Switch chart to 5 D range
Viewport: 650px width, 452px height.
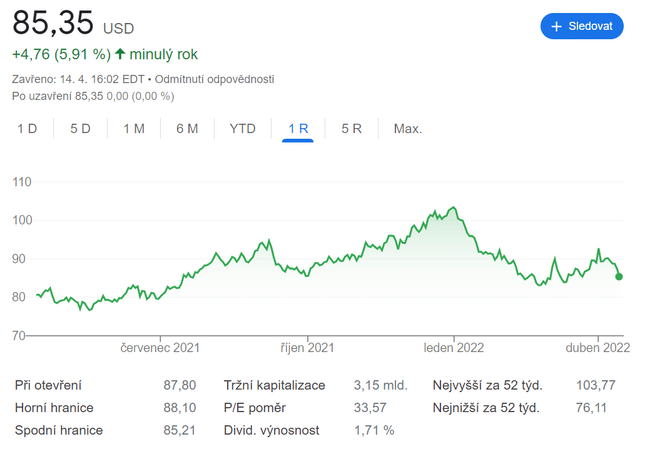80,129
